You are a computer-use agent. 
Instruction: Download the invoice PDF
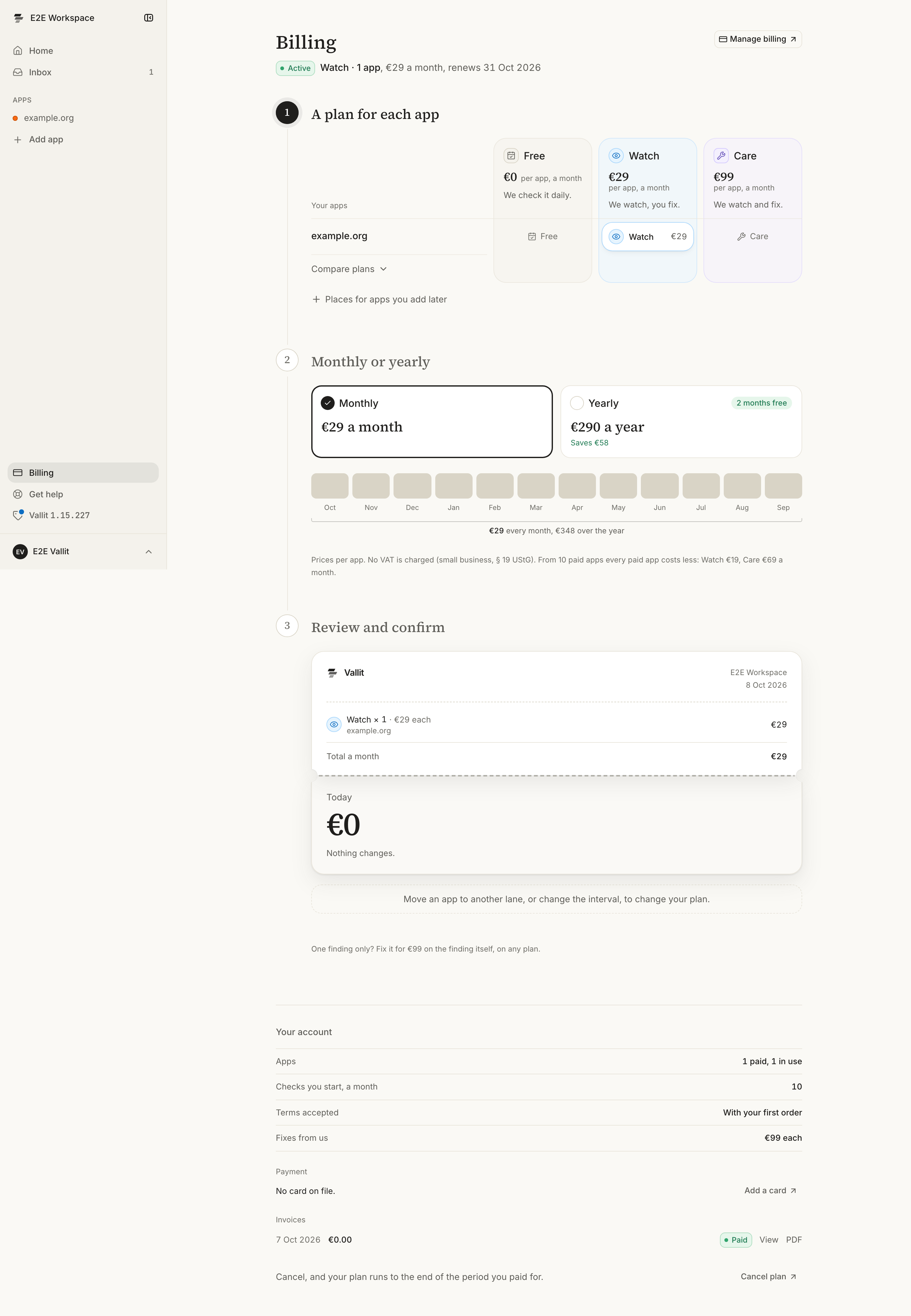[793, 1239]
